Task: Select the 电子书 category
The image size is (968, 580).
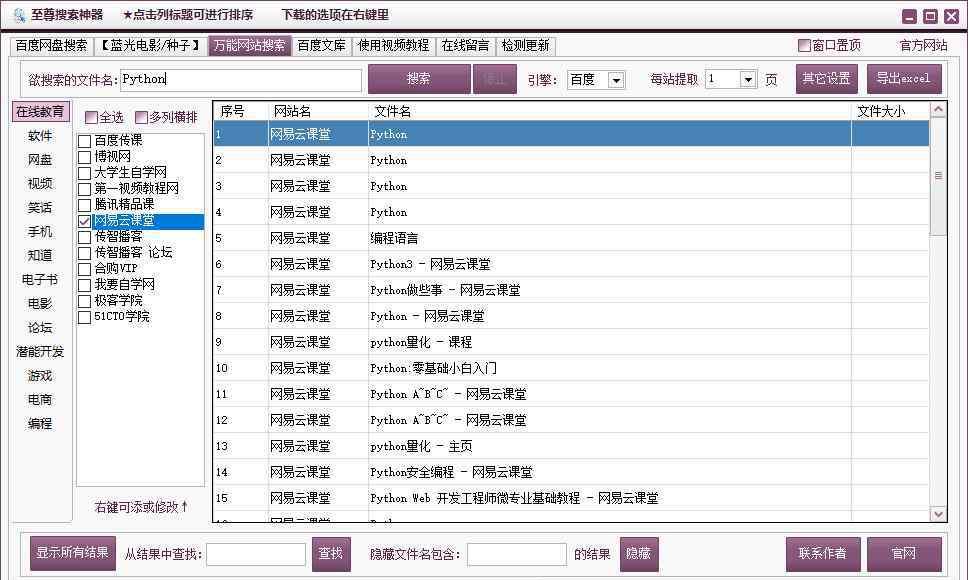Action: tap(41, 280)
